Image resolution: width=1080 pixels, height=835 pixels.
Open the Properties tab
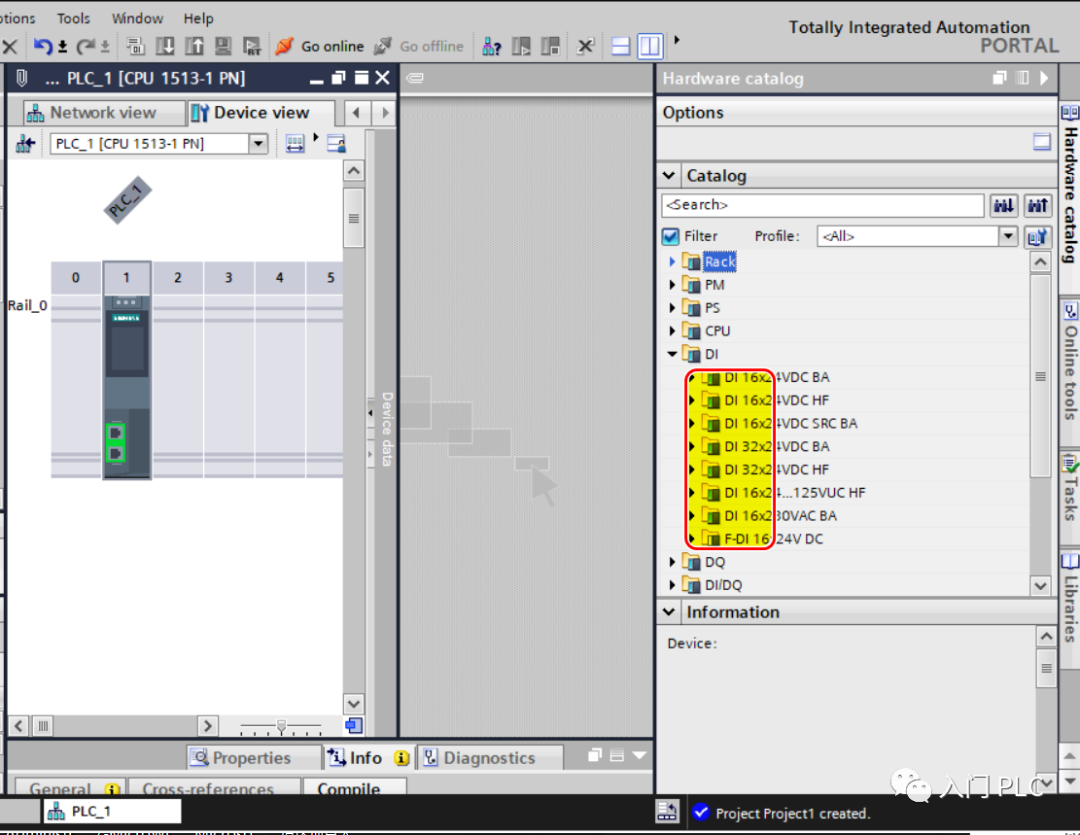[x=253, y=758]
